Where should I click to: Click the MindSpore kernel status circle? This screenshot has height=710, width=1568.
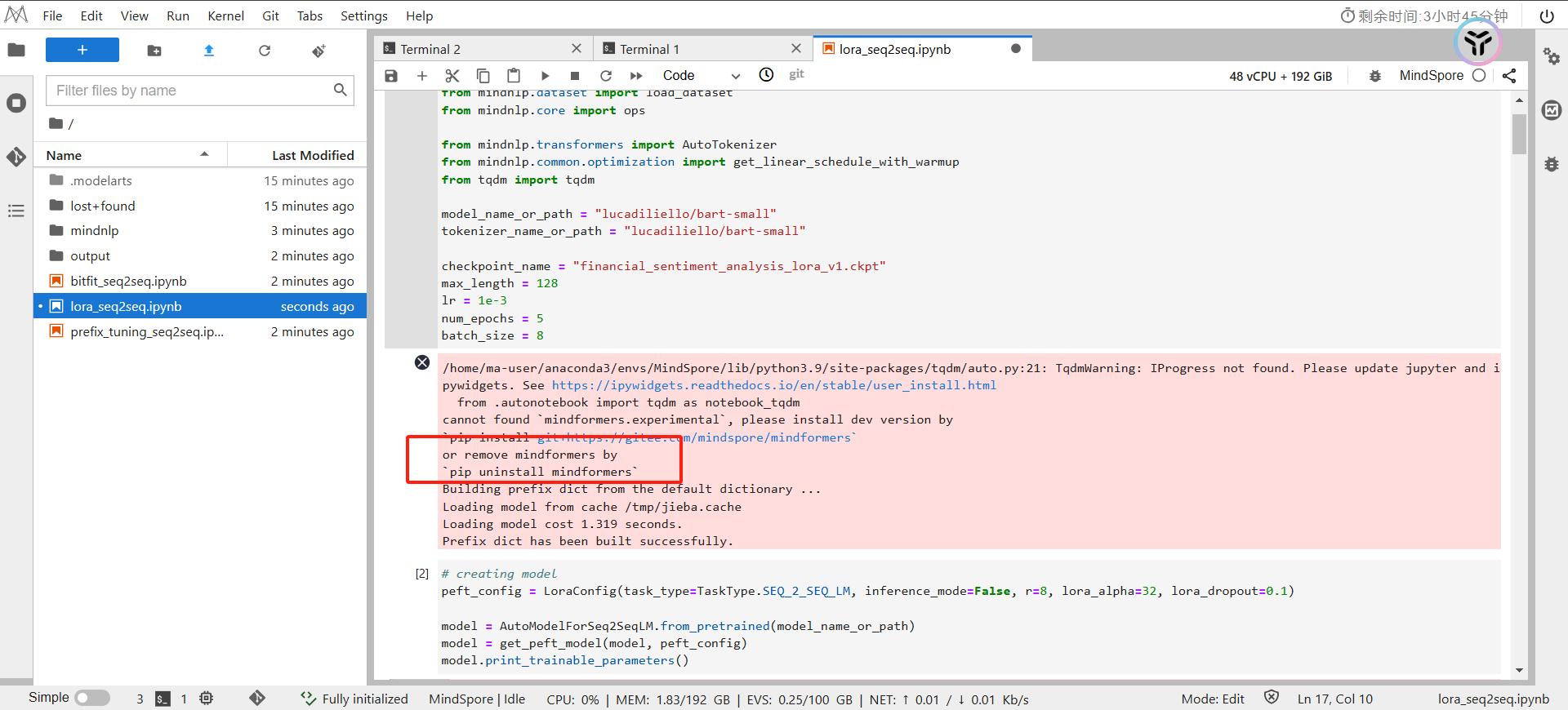[x=1479, y=76]
